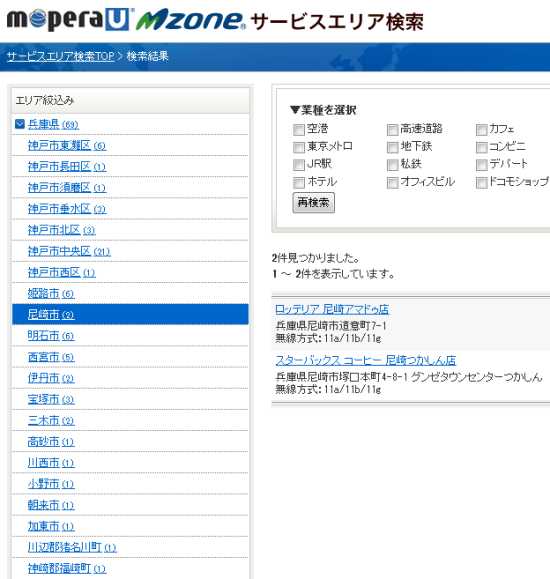This screenshot has width=550, height=579.
Task: Choose 神戸市北区 from the area list
Action: [x=62, y=230]
